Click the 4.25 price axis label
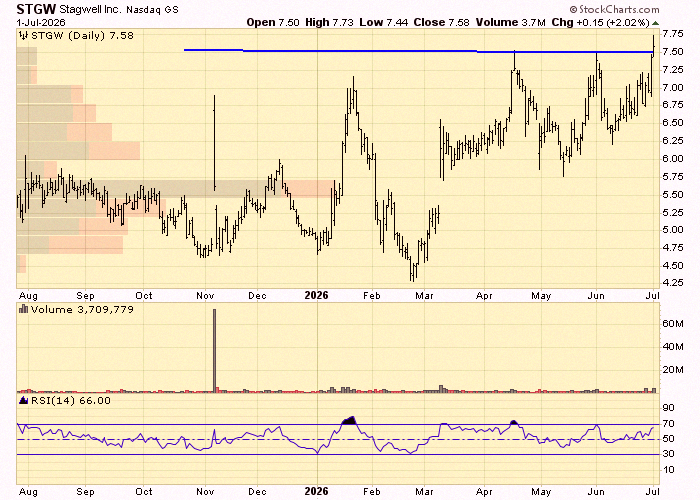Image resolution: width=700 pixels, height=500 pixels. pos(673,283)
